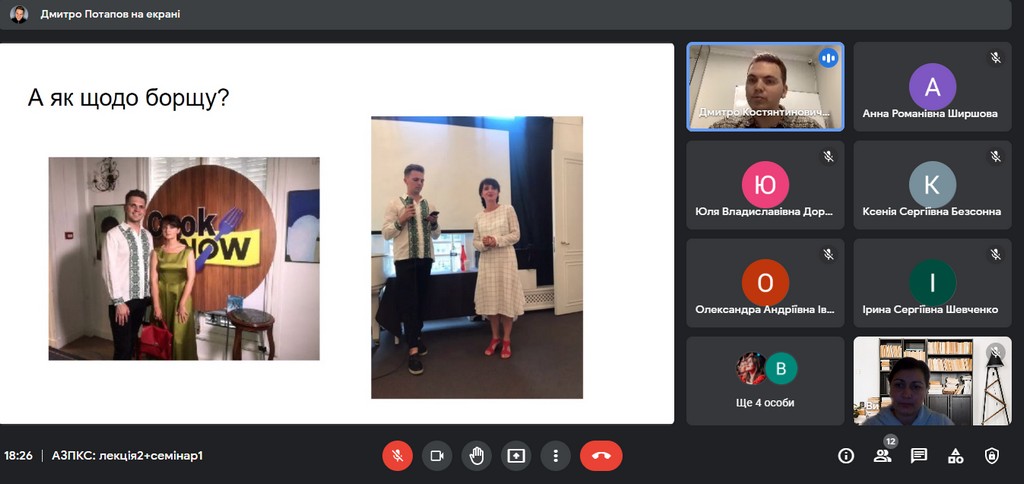Viewport: 1024px width, 484px height.
Task: Open the chat panel icon
Action: (918, 456)
